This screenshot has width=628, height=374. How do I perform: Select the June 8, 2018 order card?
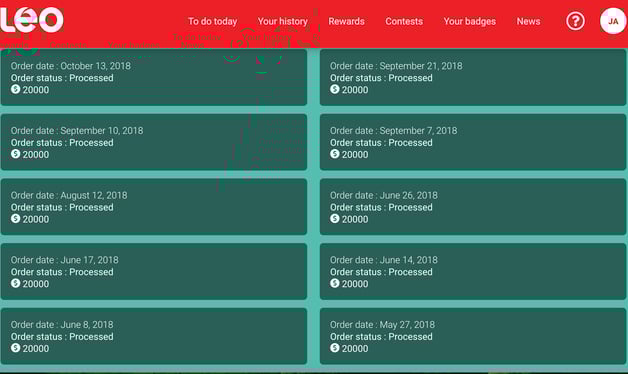154,336
